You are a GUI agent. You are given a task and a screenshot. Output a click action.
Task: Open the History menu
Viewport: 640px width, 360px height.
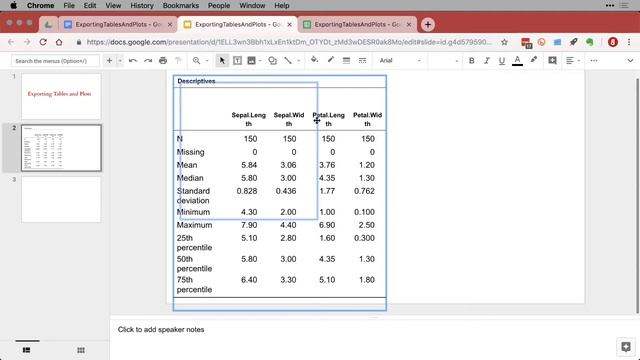[142, 6]
